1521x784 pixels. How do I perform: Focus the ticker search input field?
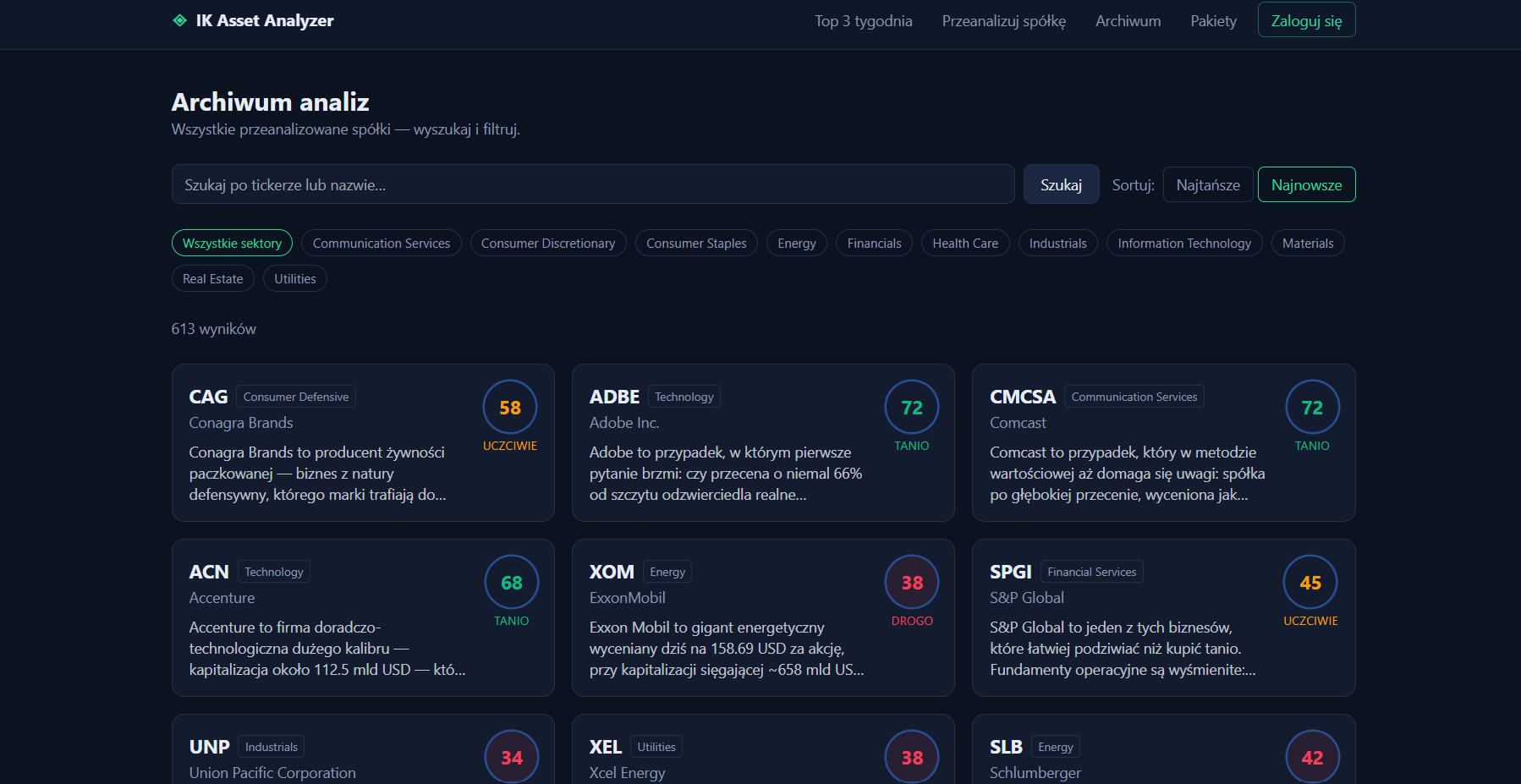pyautogui.click(x=593, y=184)
